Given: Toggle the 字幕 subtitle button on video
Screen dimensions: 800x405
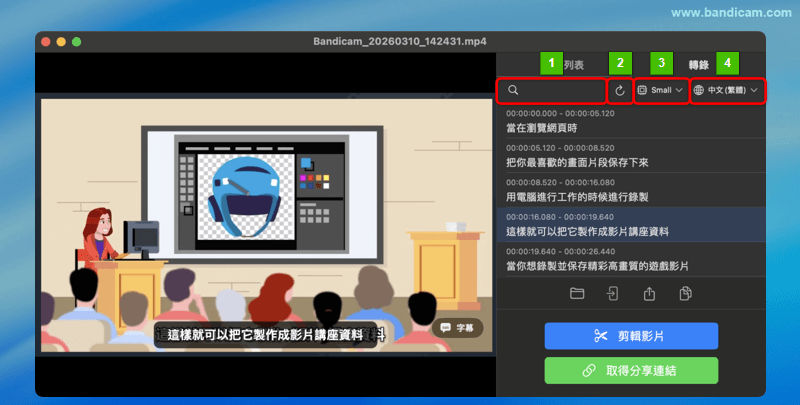Looking at the screenshot, I should click(457, 328).
